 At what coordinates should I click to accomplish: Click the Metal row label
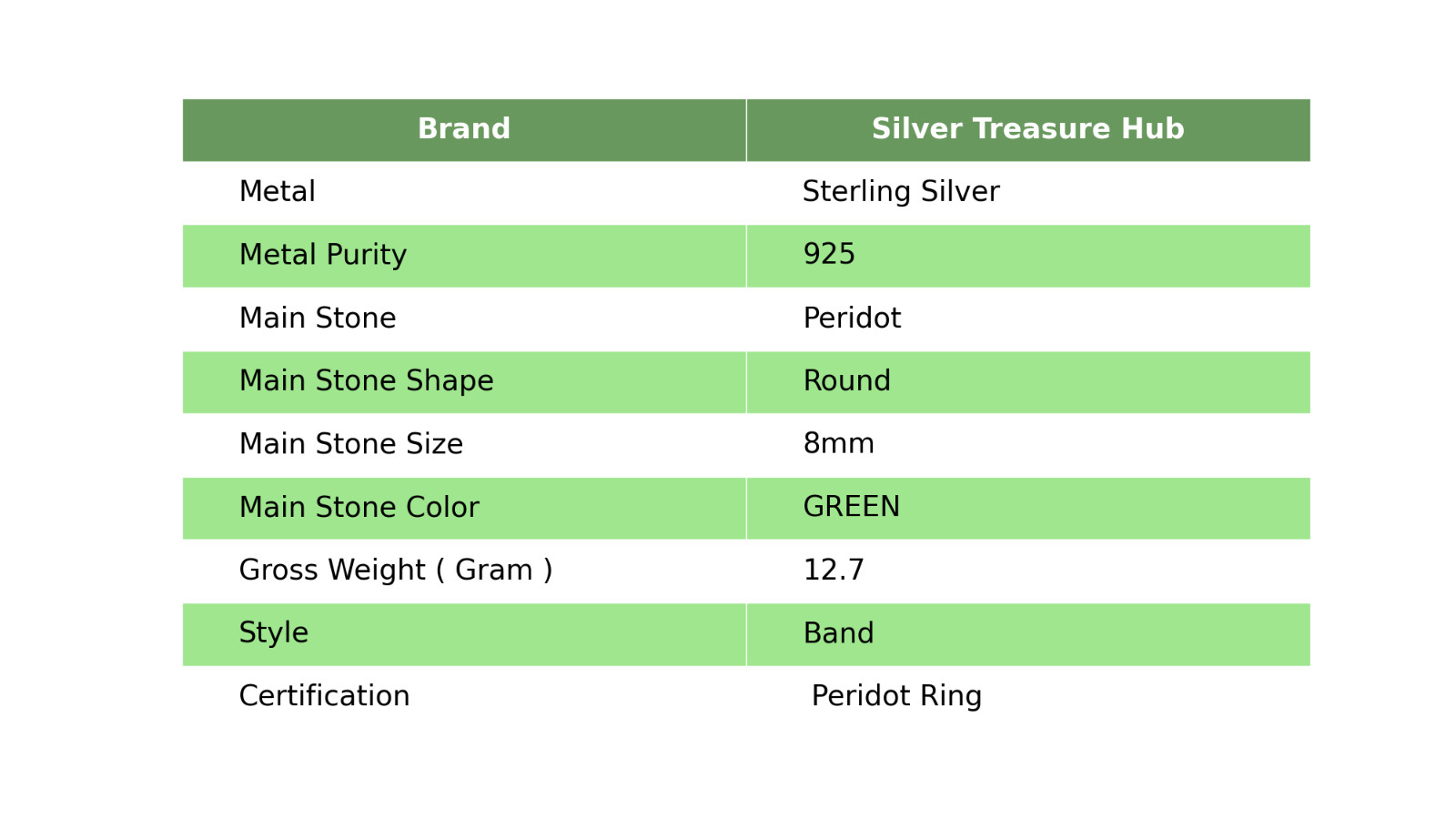(278, 192)
